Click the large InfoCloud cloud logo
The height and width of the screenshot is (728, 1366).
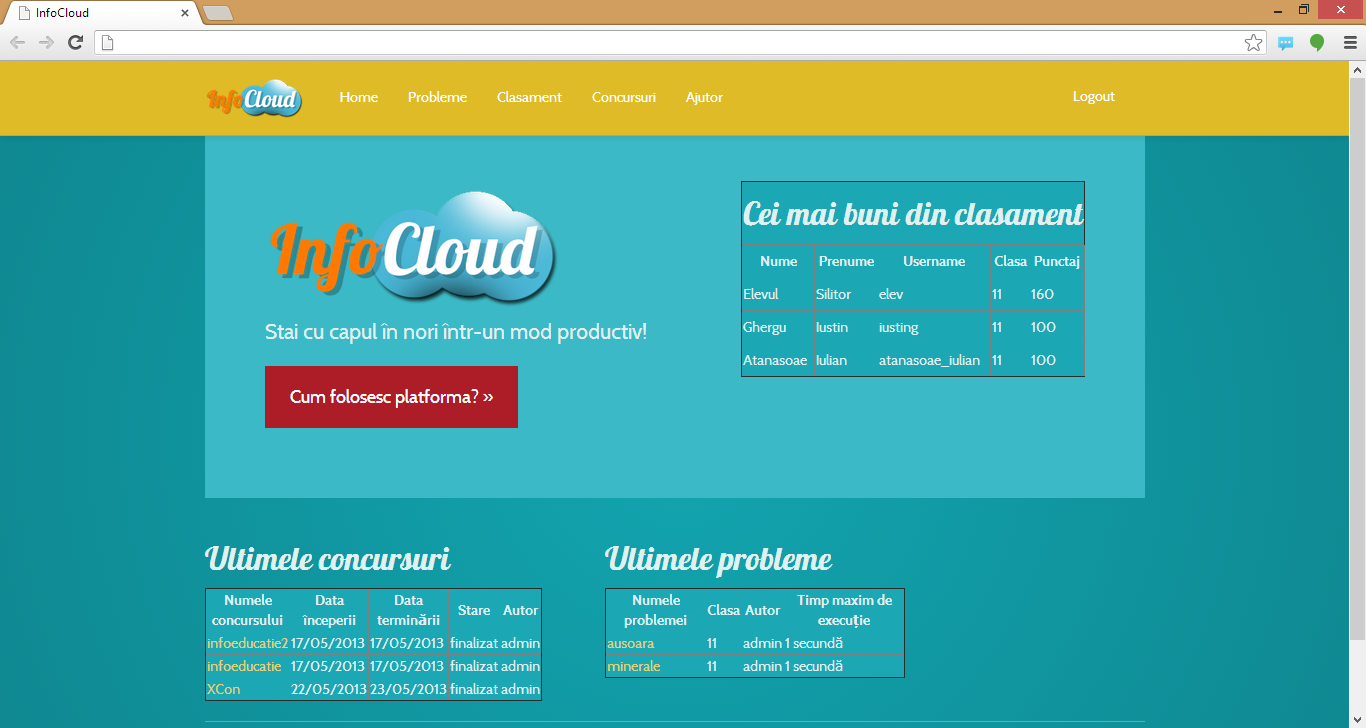pyautogui.click(x=412, y=249)
